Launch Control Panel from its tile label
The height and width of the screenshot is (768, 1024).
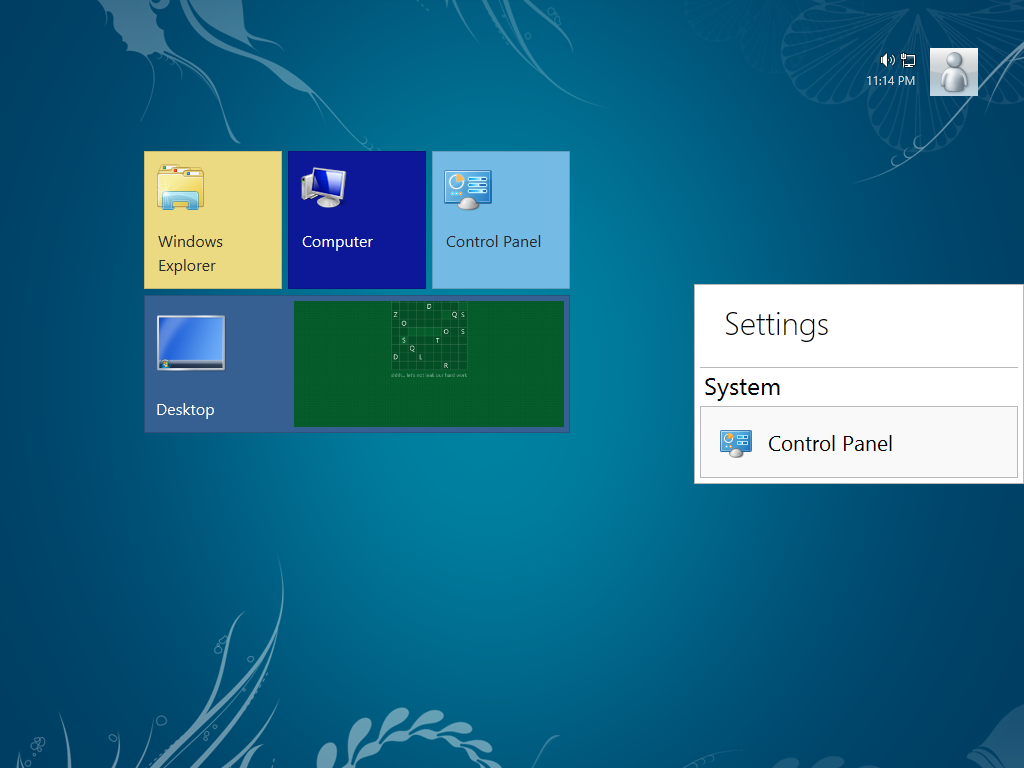pos(493,242)
